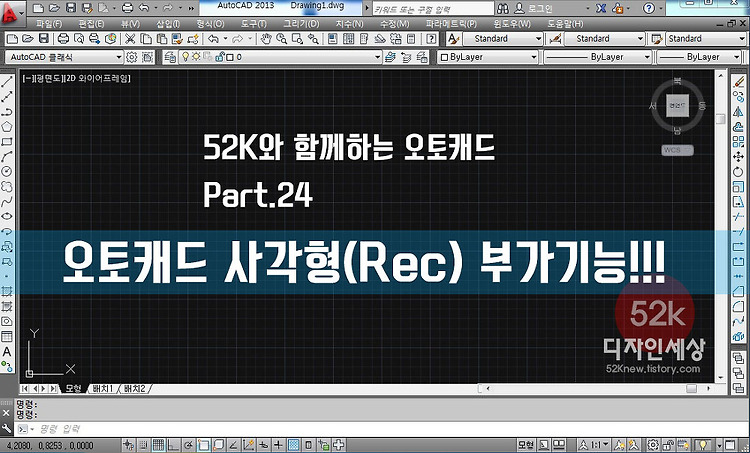This screenshot has width=750, height=453.
Task: Select the Polyline draw tool
Action: click(7, 111)
